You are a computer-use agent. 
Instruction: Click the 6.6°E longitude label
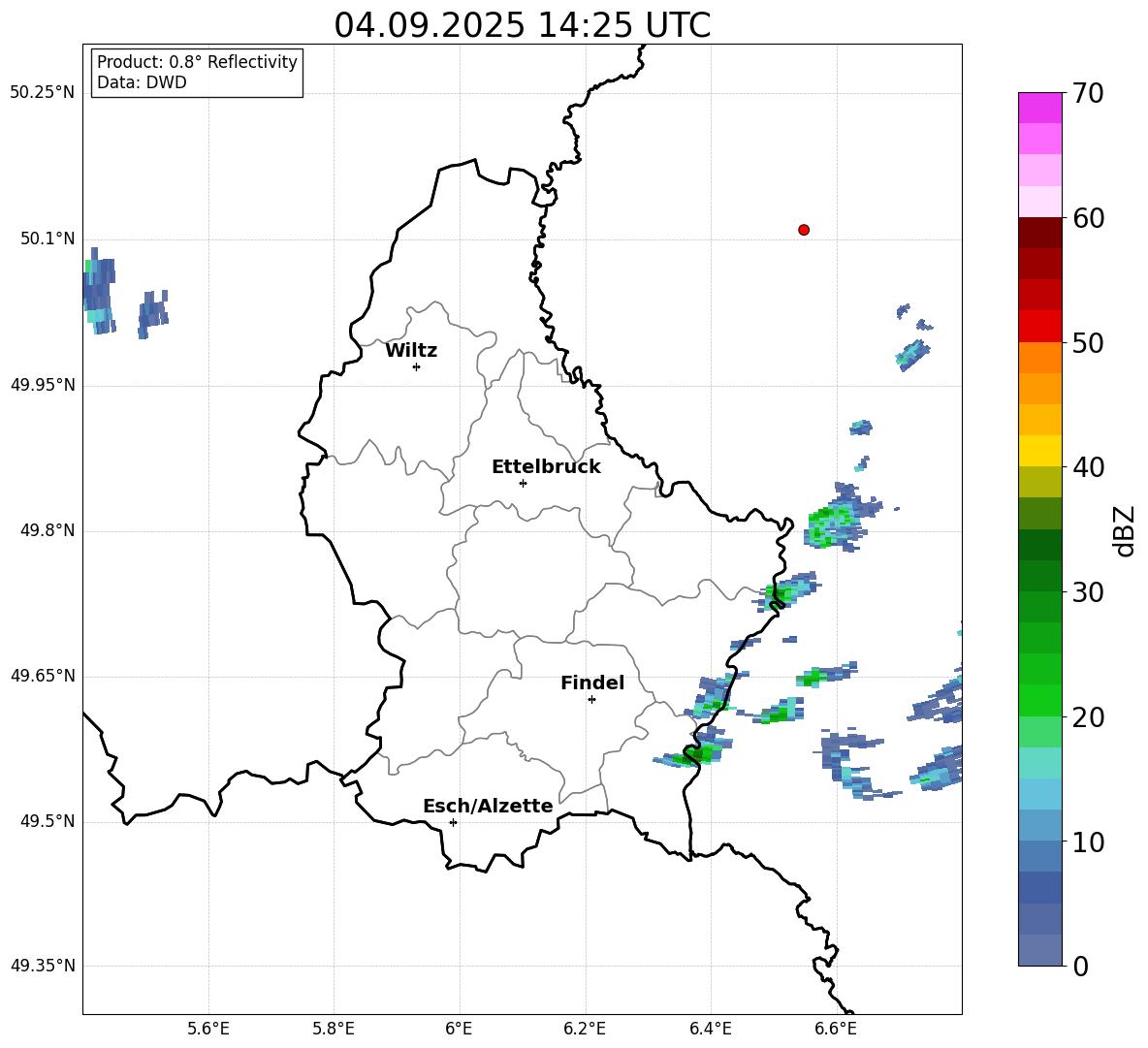point(836,1029)
